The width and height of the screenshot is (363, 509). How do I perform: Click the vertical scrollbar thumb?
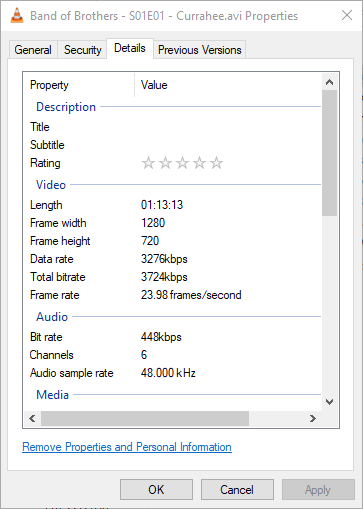point(329,153)
